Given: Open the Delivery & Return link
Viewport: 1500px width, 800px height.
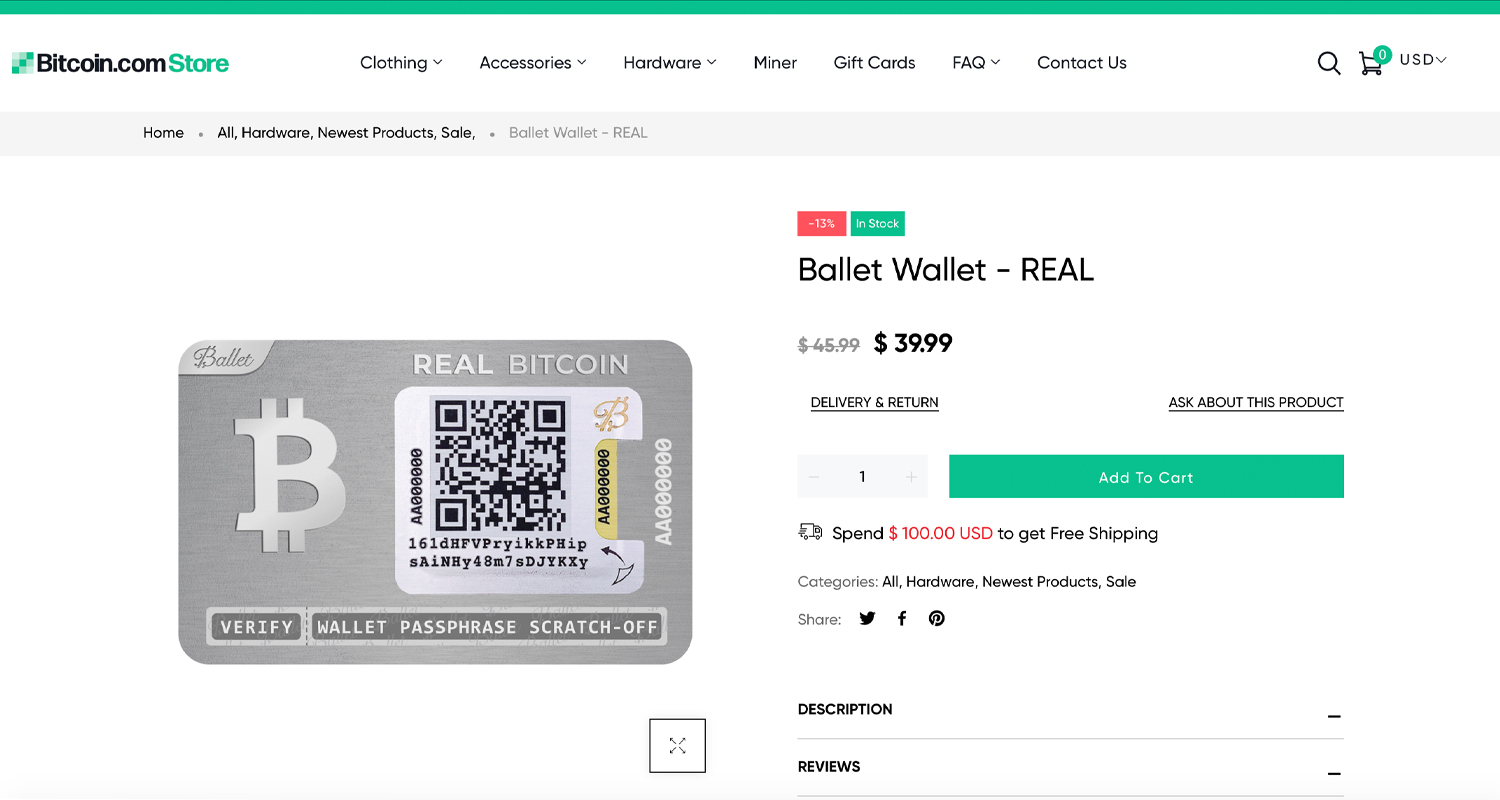Looking at the screenshot, I should 874,402.
